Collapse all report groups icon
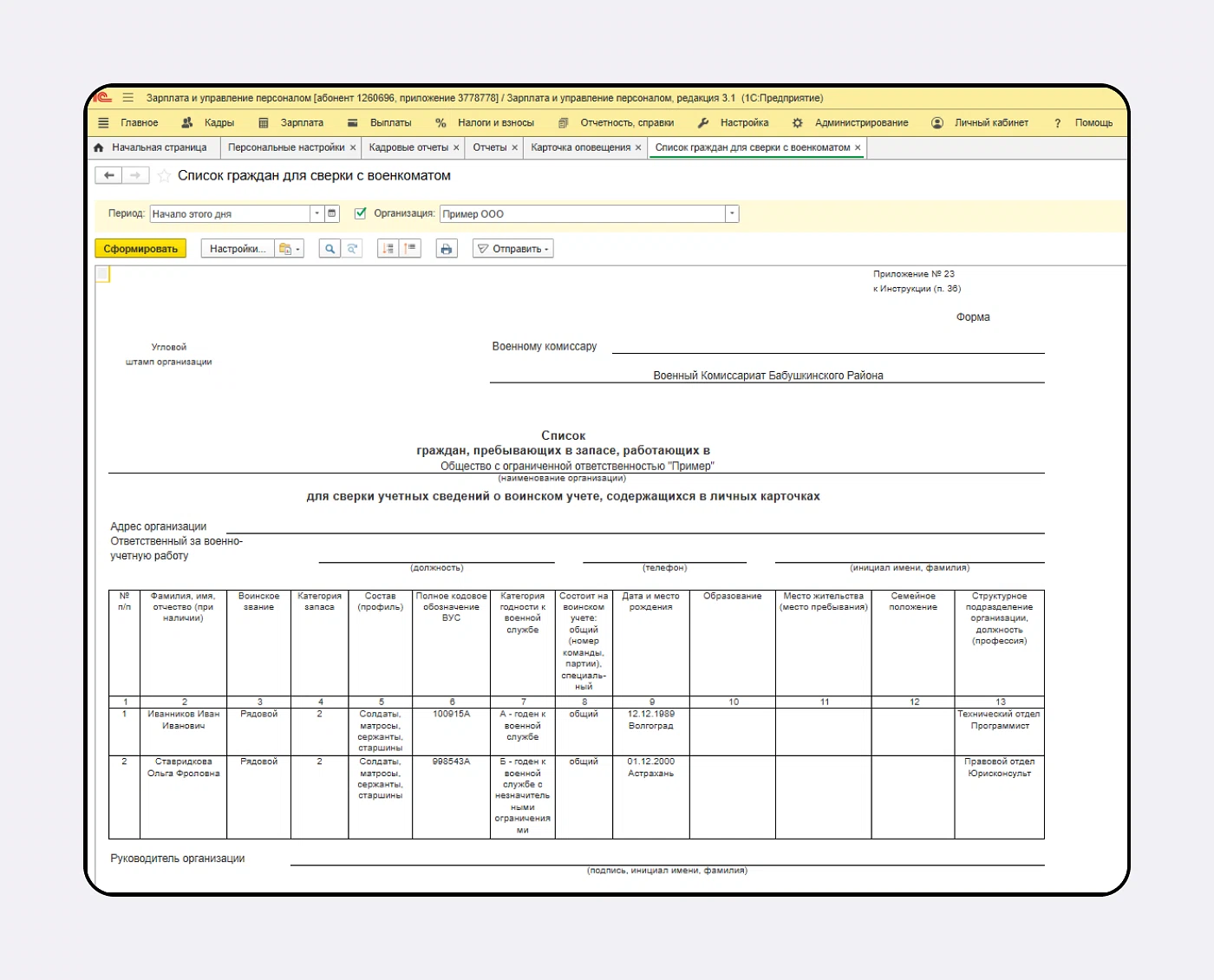 click(409, 249)
